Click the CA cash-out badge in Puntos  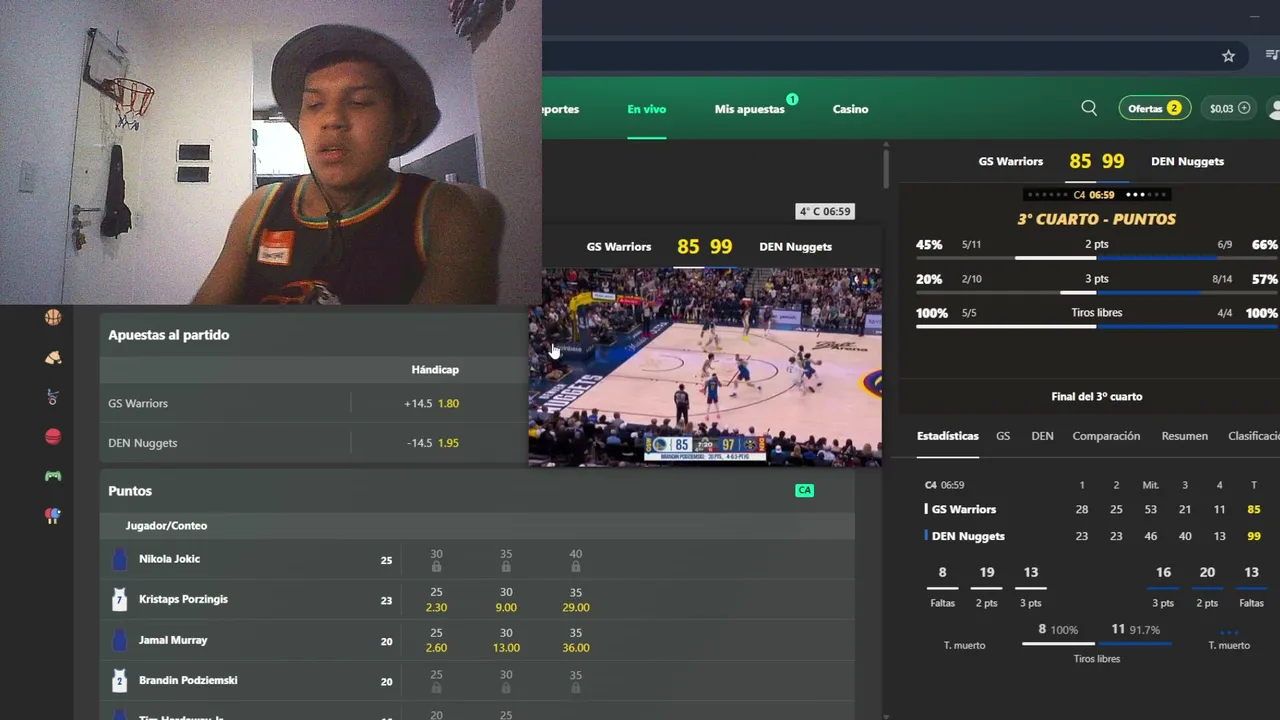point(804,490)
